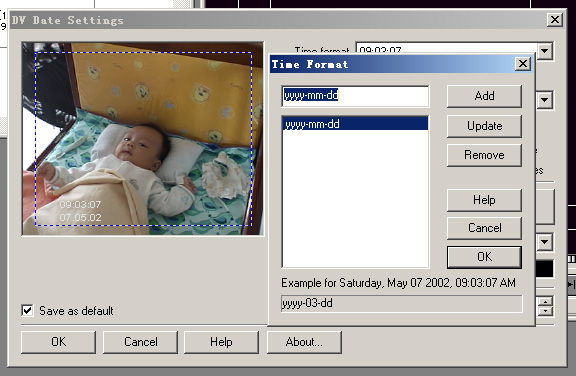Select yyyy-mm-dd entry in format list
Image resolution: width=576 pixels, height=376 pixels.
coord(355,124)
